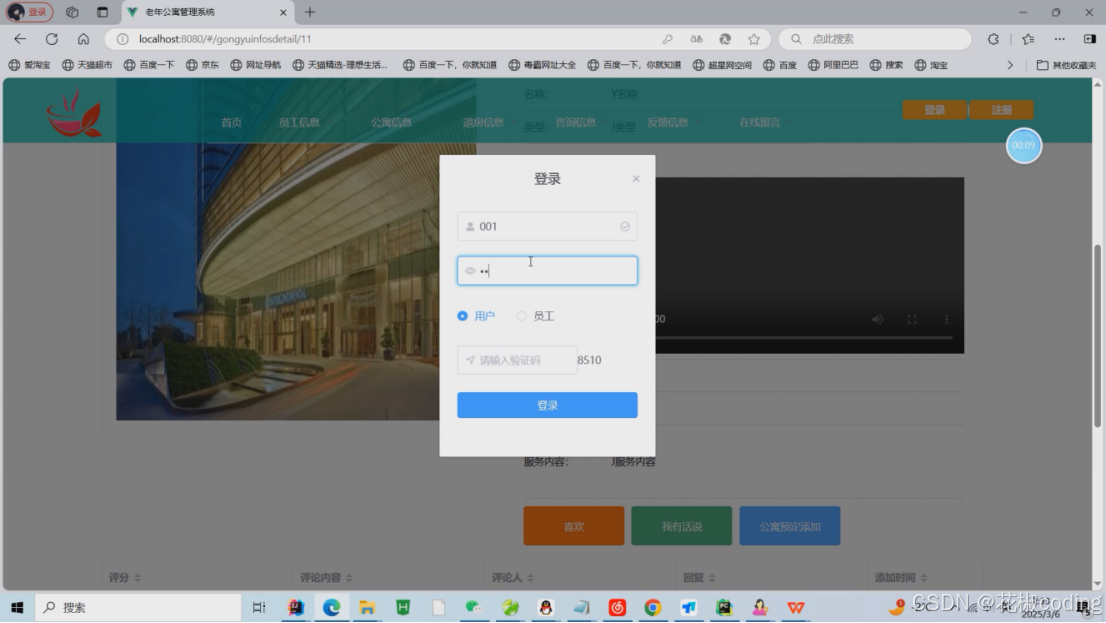This screenshot has width=1106, height=623.
Task: Open the WPS Office taskbar icon
Action: [x=796, y=607]
